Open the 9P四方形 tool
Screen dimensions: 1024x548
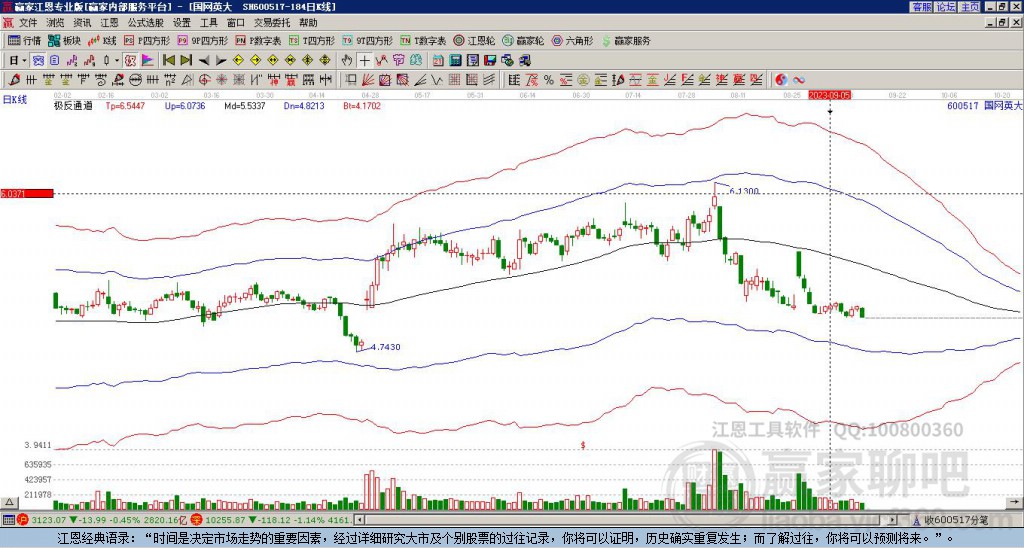click(x=203, y=40)
